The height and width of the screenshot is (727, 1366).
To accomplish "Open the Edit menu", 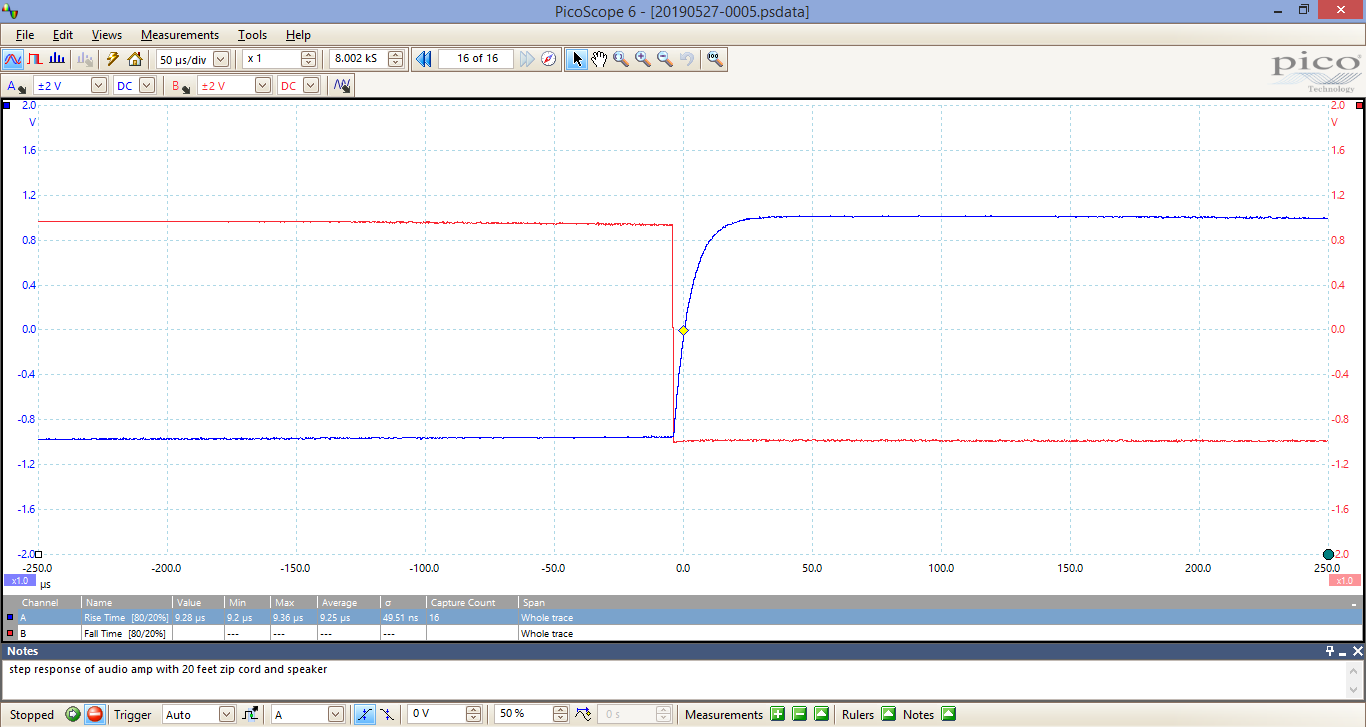I will [x=63, y=35].
